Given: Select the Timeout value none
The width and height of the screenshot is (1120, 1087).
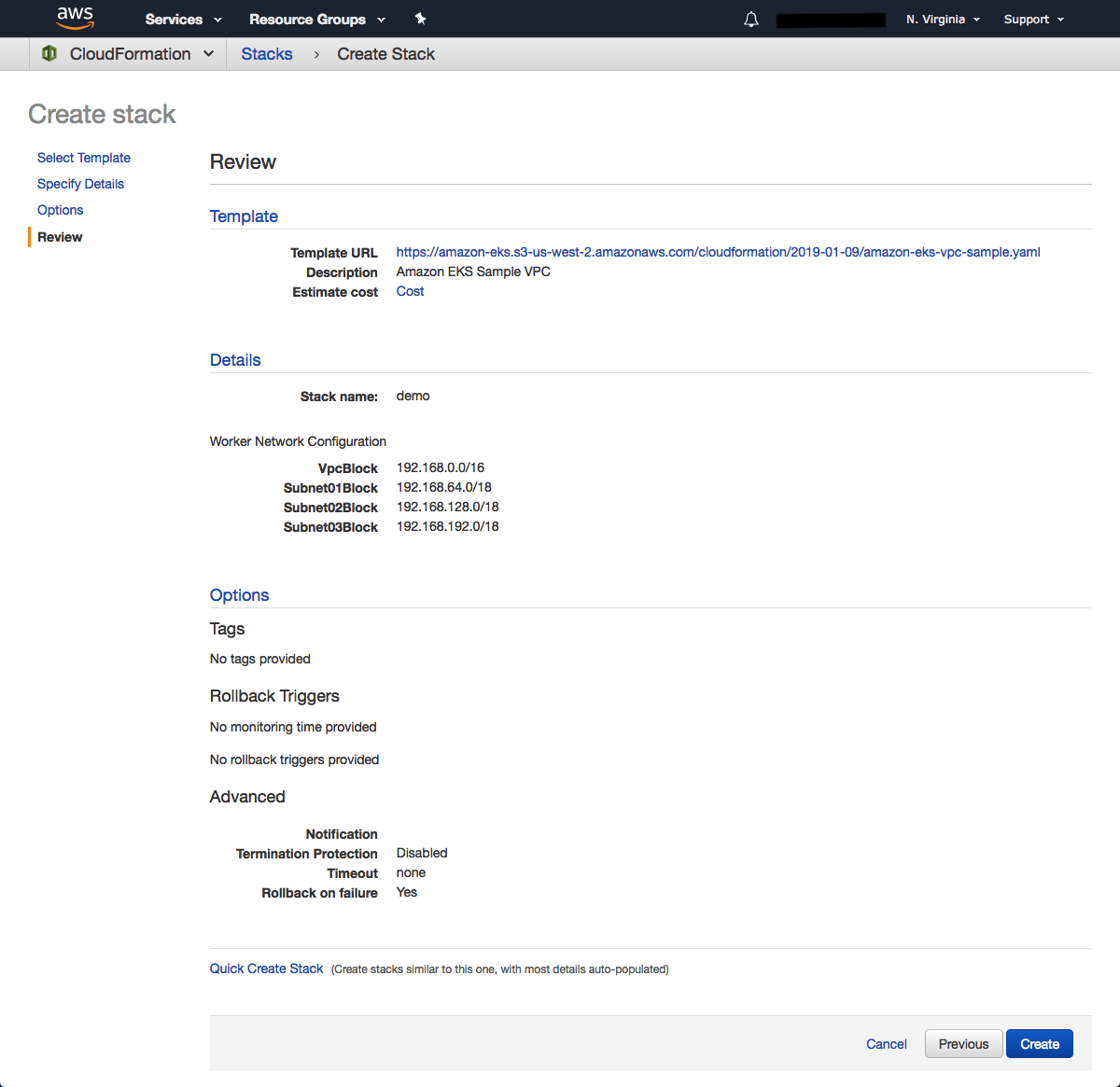Looking at the screenshot, I should click(411, 872).
